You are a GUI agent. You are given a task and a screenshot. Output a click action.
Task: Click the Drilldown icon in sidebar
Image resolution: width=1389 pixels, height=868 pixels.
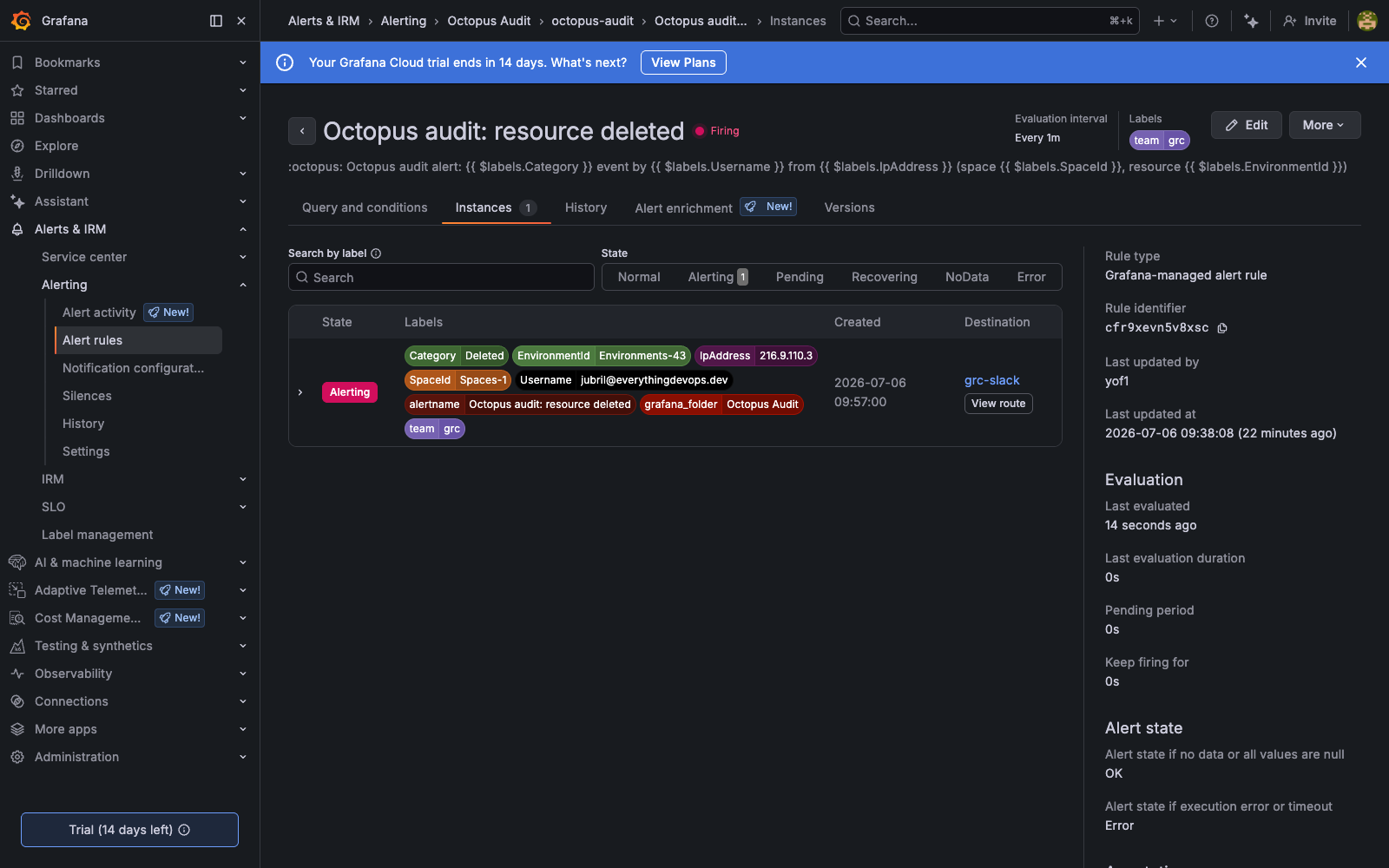pos(17,174)
